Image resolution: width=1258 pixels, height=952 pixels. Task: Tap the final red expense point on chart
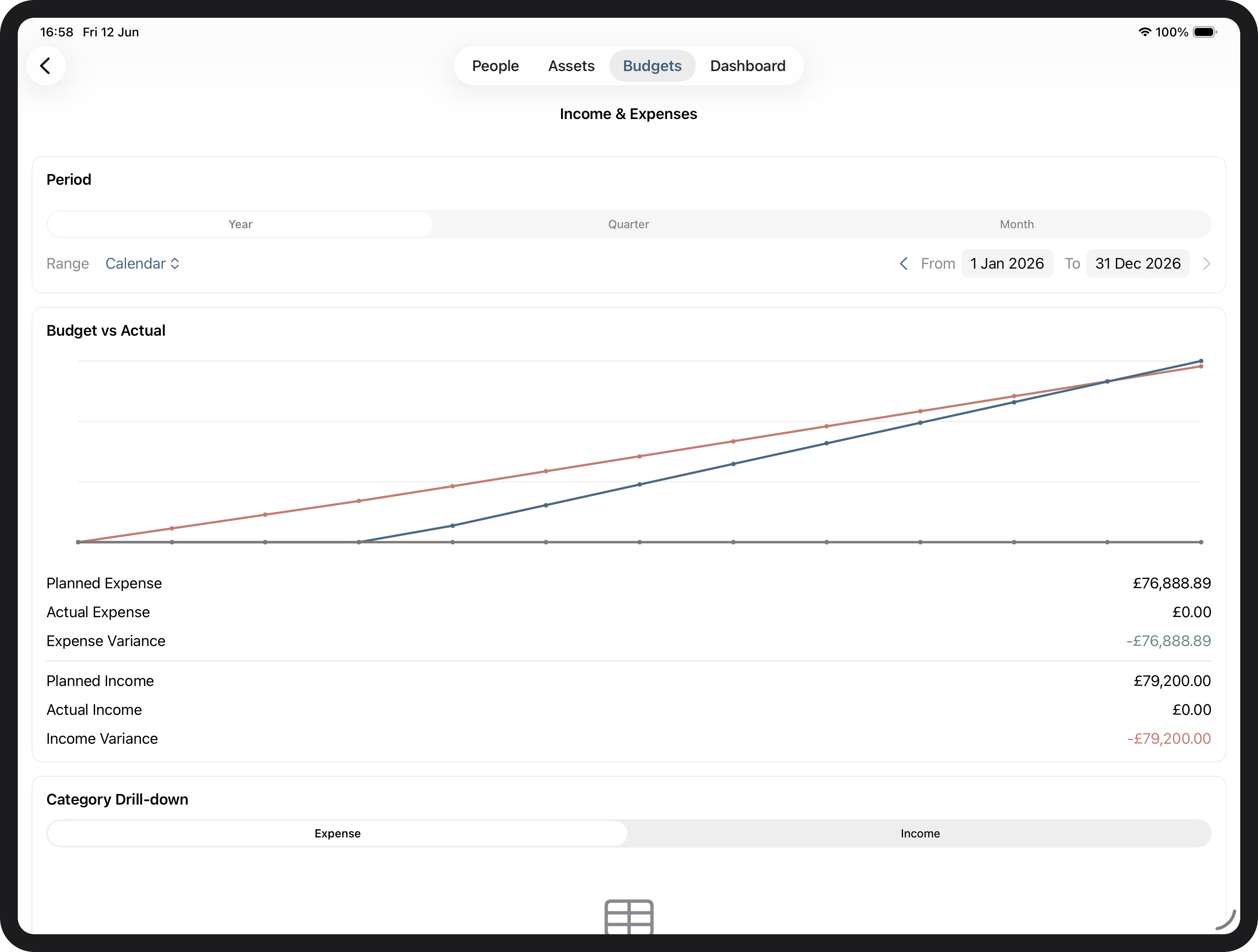click(1201, 367)
